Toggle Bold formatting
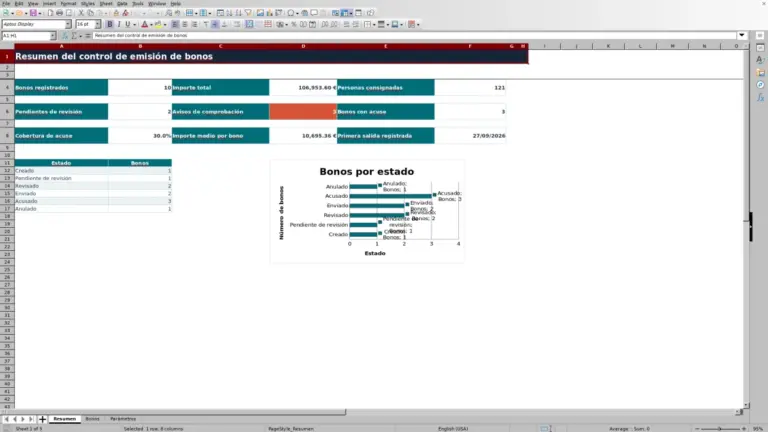Image resolution: width=768 pixels, height=432 pixels. pyautogui.click(x=110, y=24)
